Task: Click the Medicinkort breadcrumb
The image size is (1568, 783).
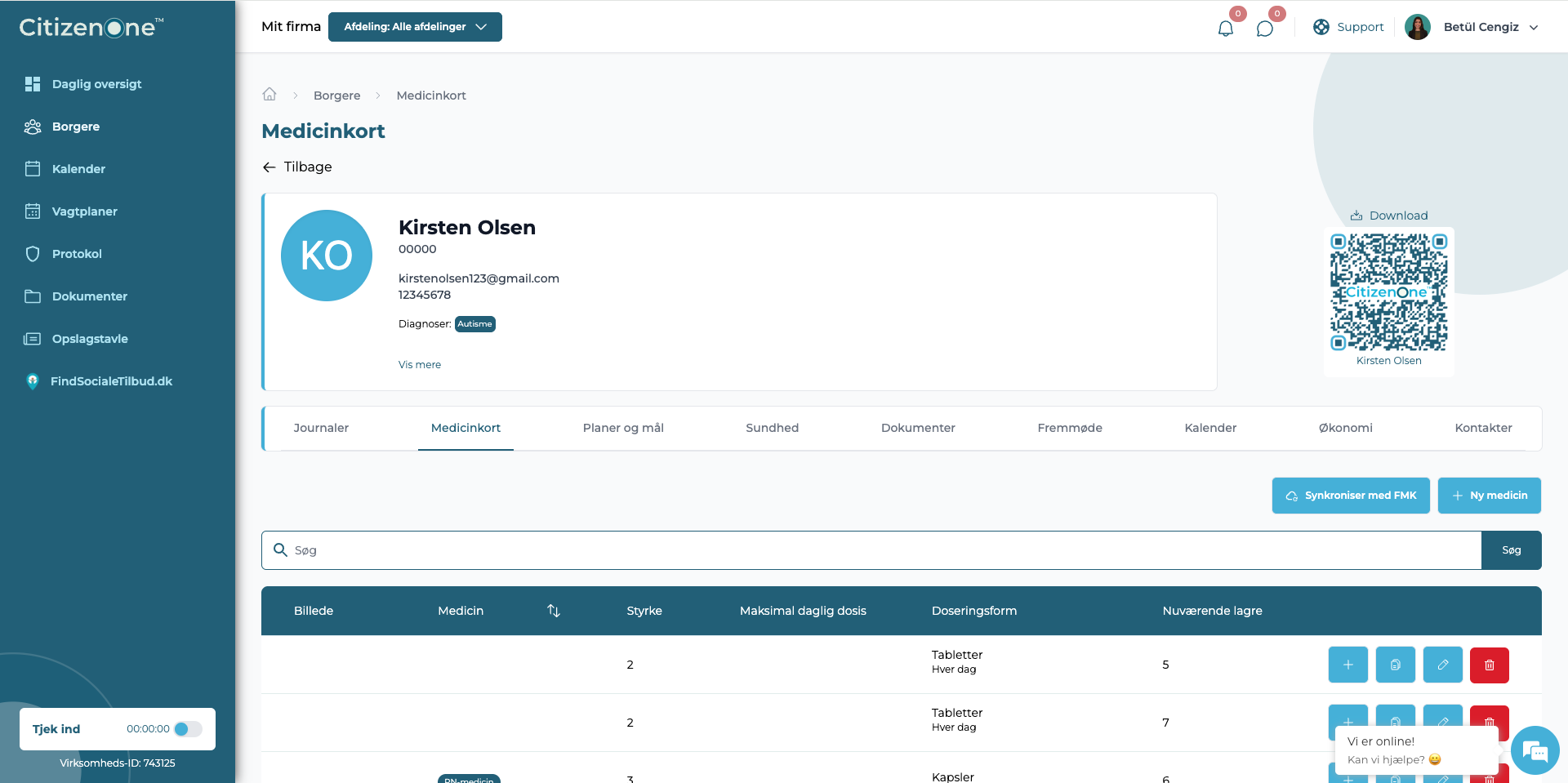Action: pyautogui.click(x=431, y=96)
